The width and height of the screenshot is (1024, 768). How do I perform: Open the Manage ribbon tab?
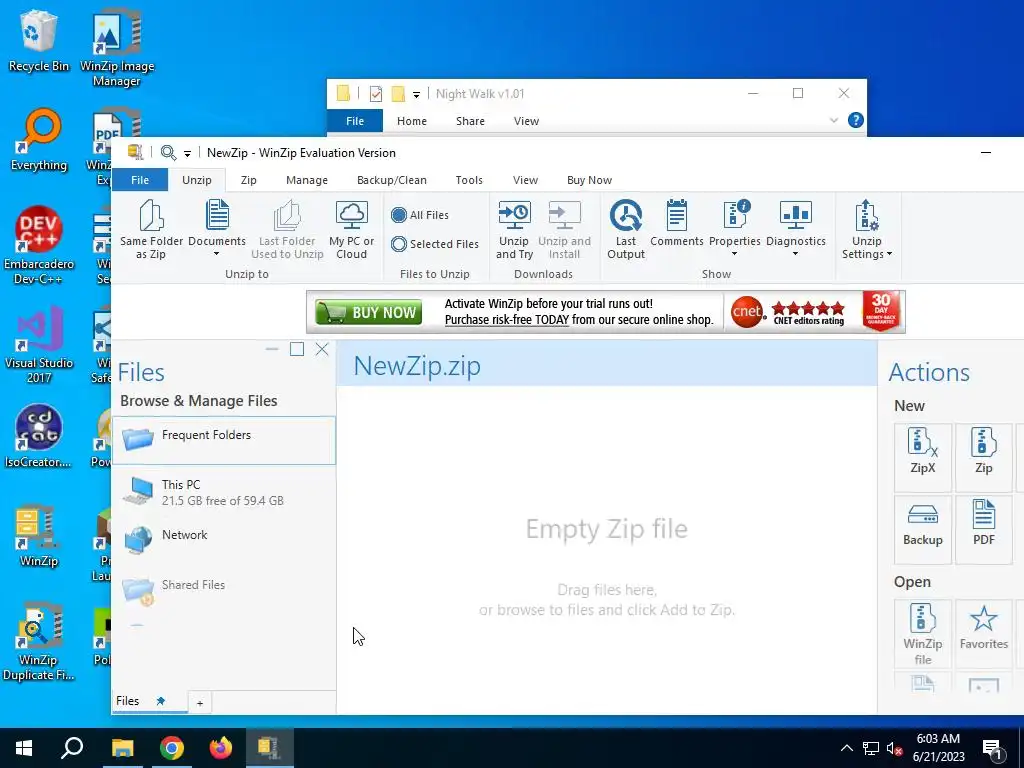pos(307,180)
